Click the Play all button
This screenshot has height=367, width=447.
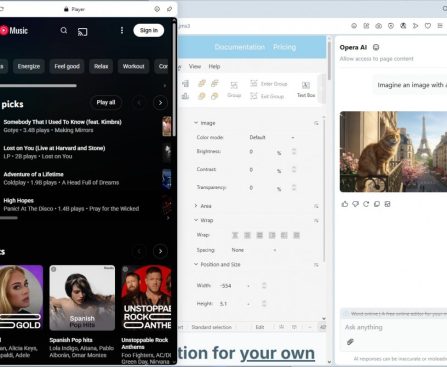click(106, 102)
